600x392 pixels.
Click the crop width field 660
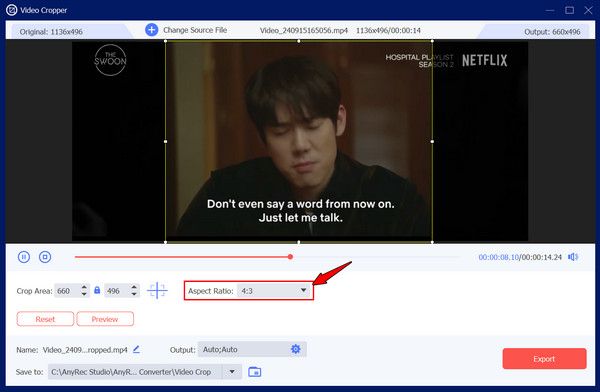click(x=67, y=291)
